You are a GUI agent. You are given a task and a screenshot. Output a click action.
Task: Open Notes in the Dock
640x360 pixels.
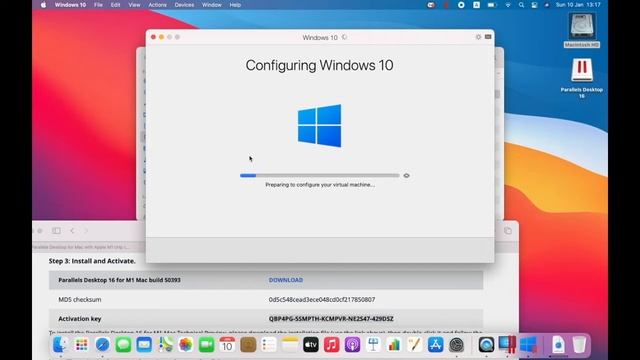(x=290, y=345)
